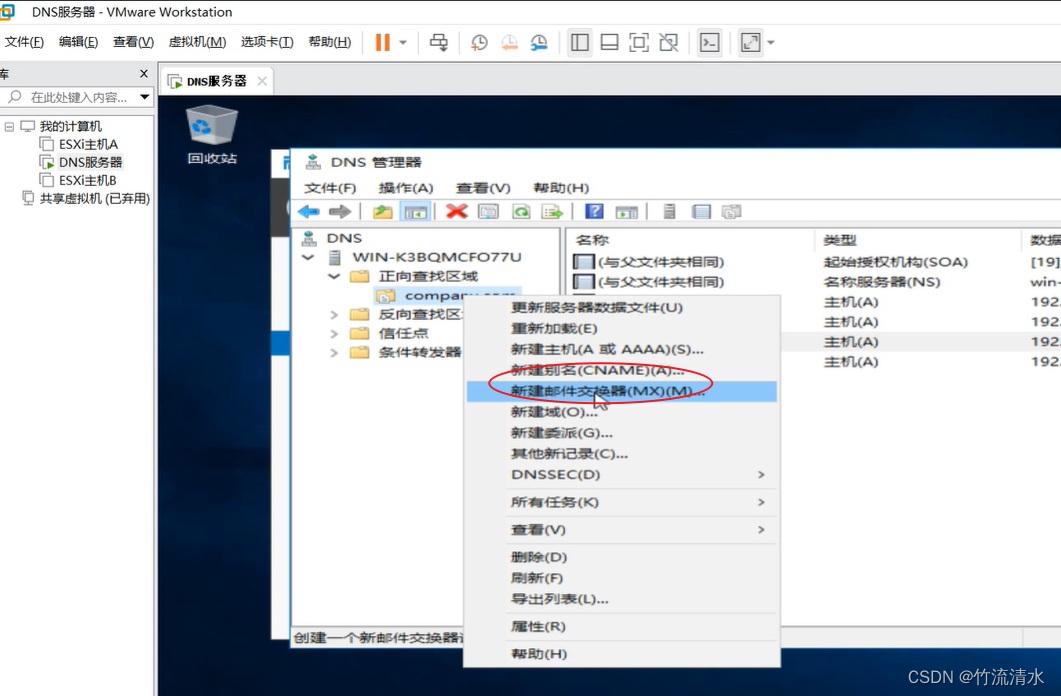
Task: Click the revert to snapshot icon
Action: (x=509, y=43)
